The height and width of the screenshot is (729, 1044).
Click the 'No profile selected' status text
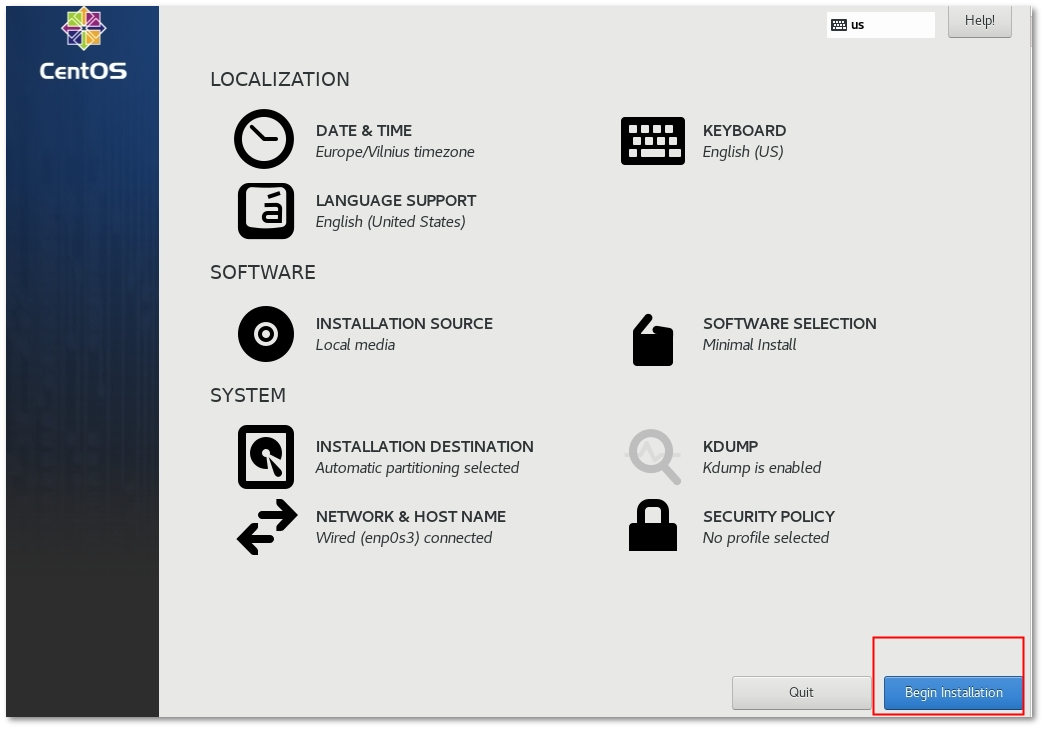point(765,538)
